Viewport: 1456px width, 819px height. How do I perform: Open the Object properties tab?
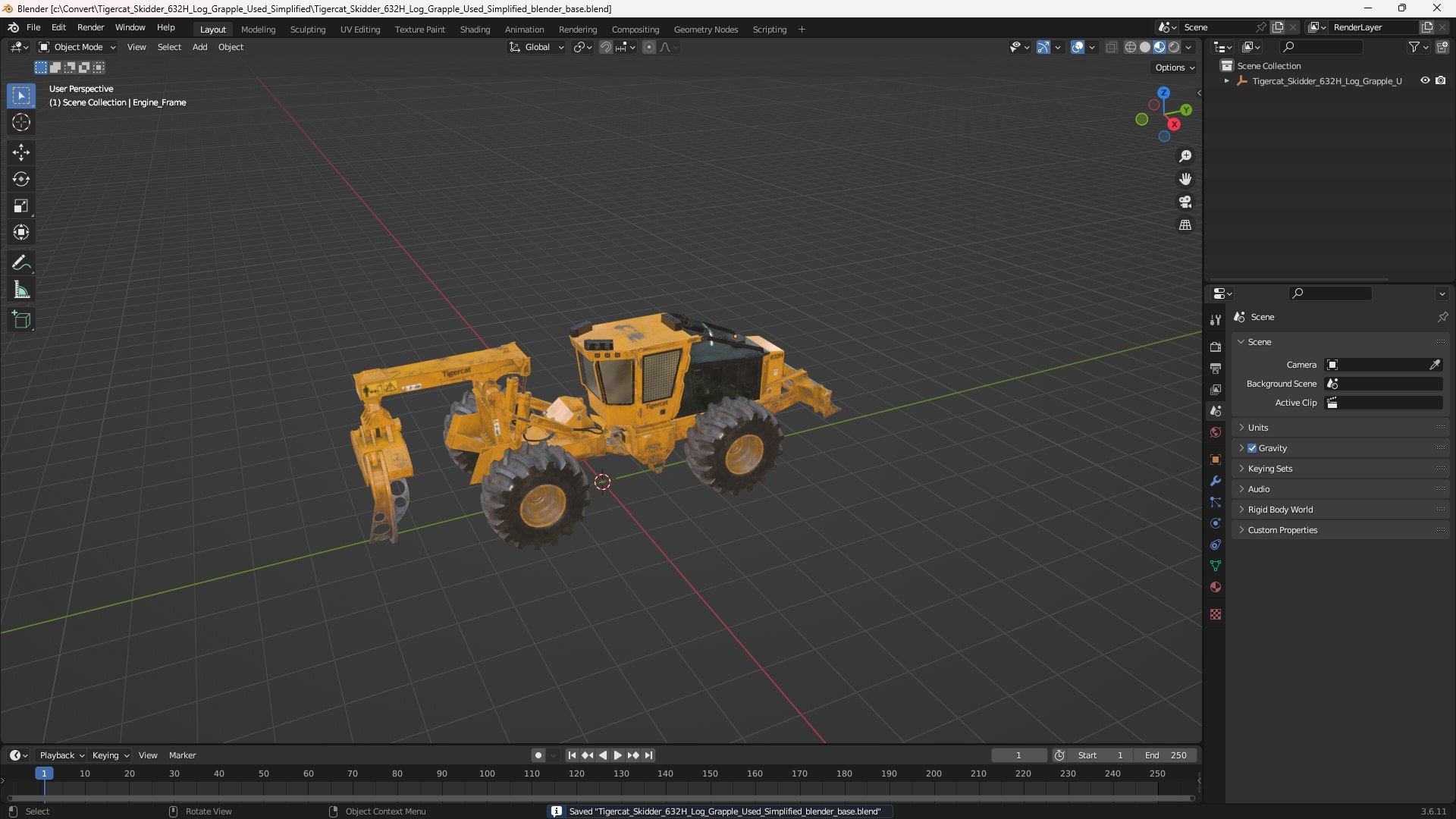pos(1216,460)
